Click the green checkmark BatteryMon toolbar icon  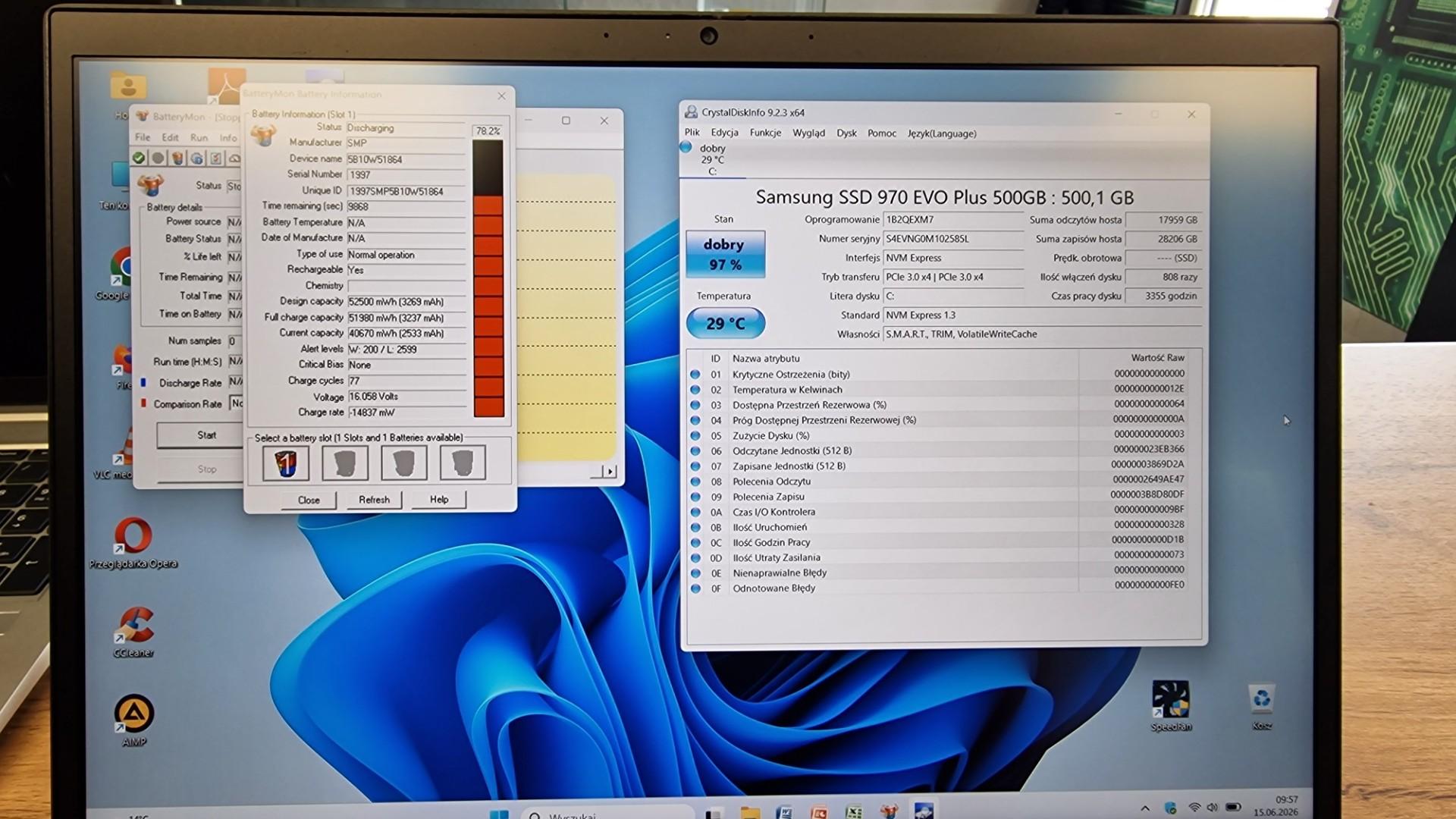(x=139, y=158)
